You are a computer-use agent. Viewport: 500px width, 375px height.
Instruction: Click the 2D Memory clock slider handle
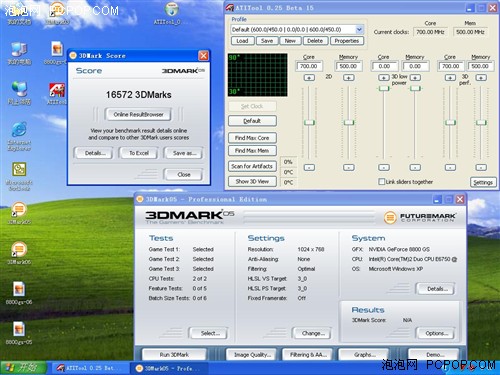(349, 122)
